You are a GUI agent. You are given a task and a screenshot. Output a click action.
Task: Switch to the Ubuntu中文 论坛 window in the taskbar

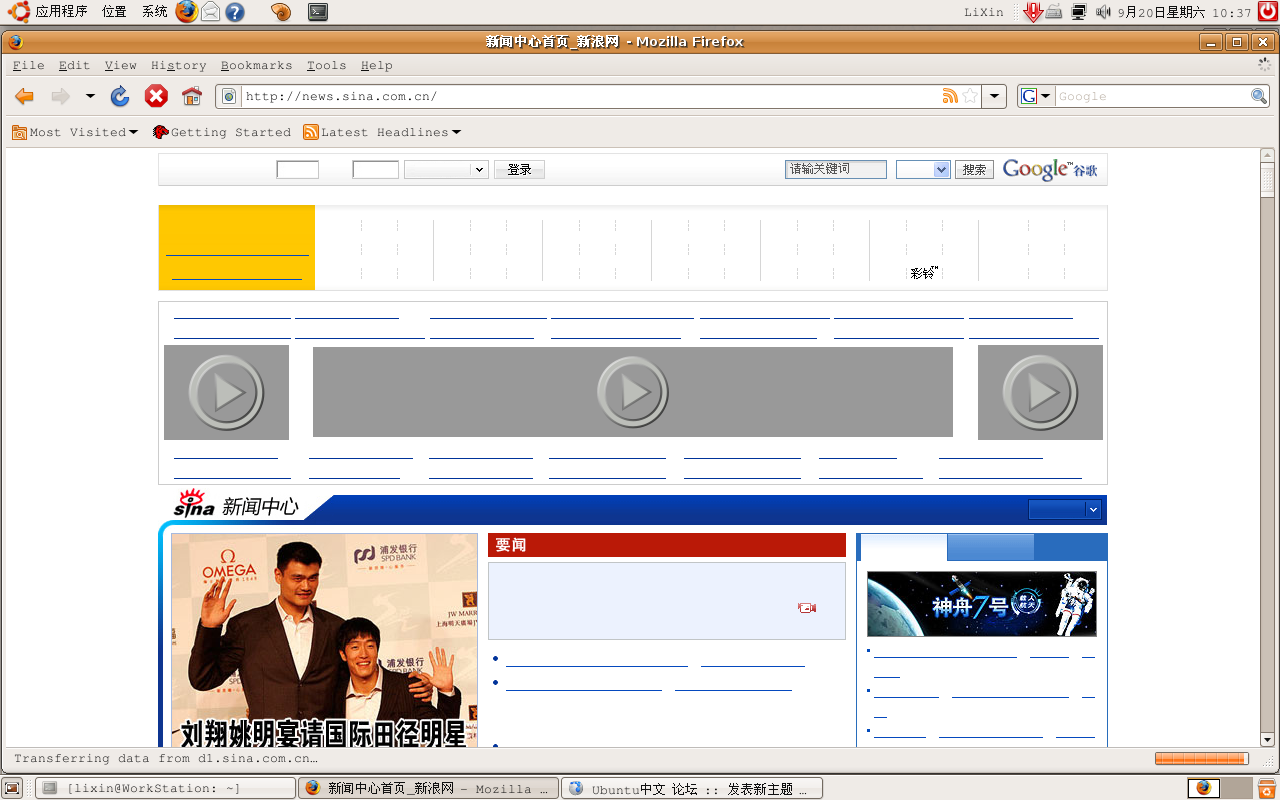pos(692,788)
